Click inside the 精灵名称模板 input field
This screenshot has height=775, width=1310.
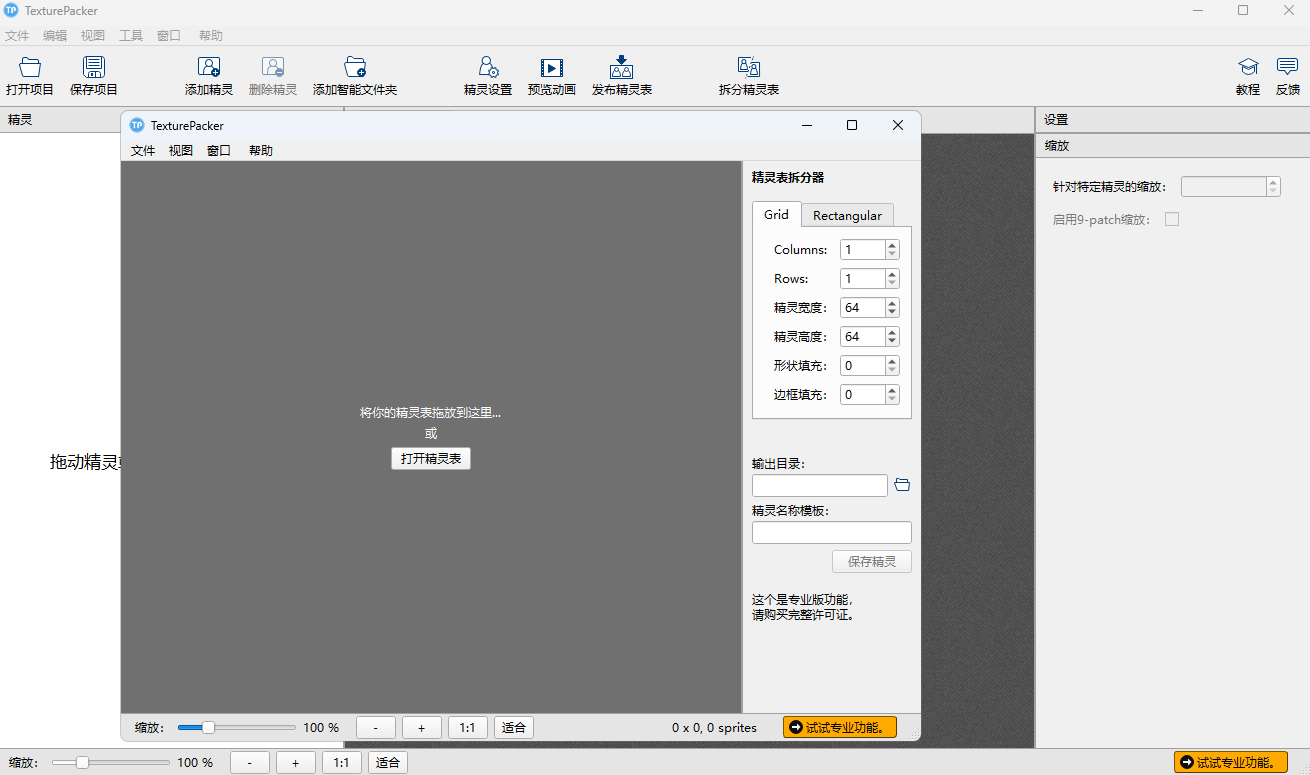coord(831,532)
